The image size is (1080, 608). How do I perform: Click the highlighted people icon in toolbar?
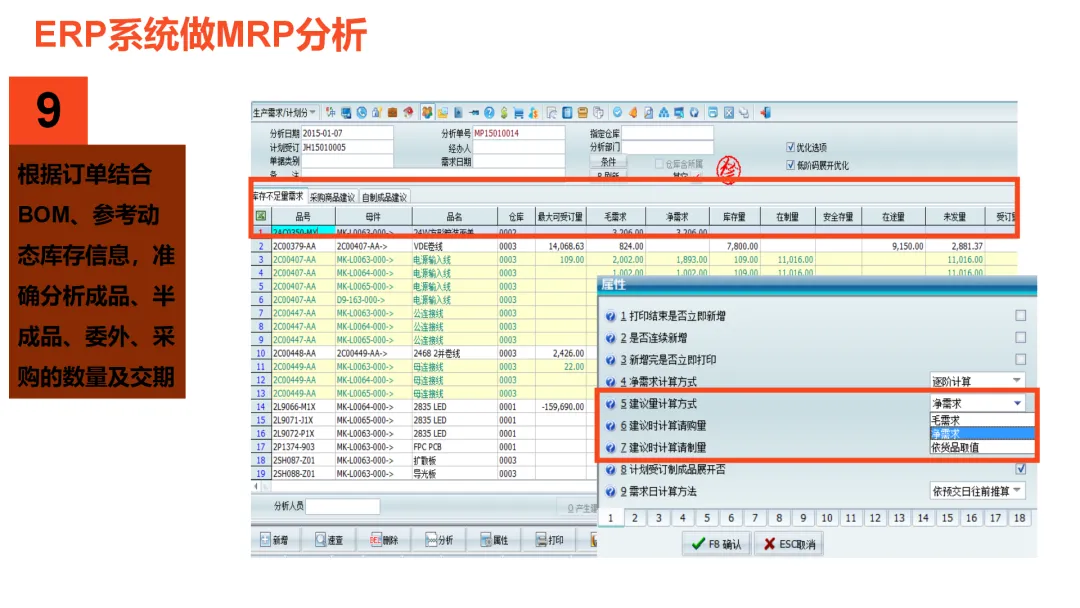click(x=427, y=112)
